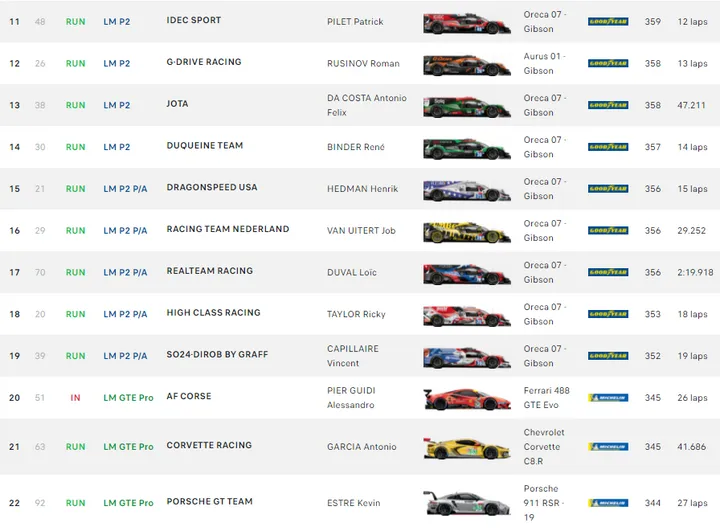The image size is (720, 530).
Task: Select the PORSCHE GT TEAM name
Action: pos(210,502)
